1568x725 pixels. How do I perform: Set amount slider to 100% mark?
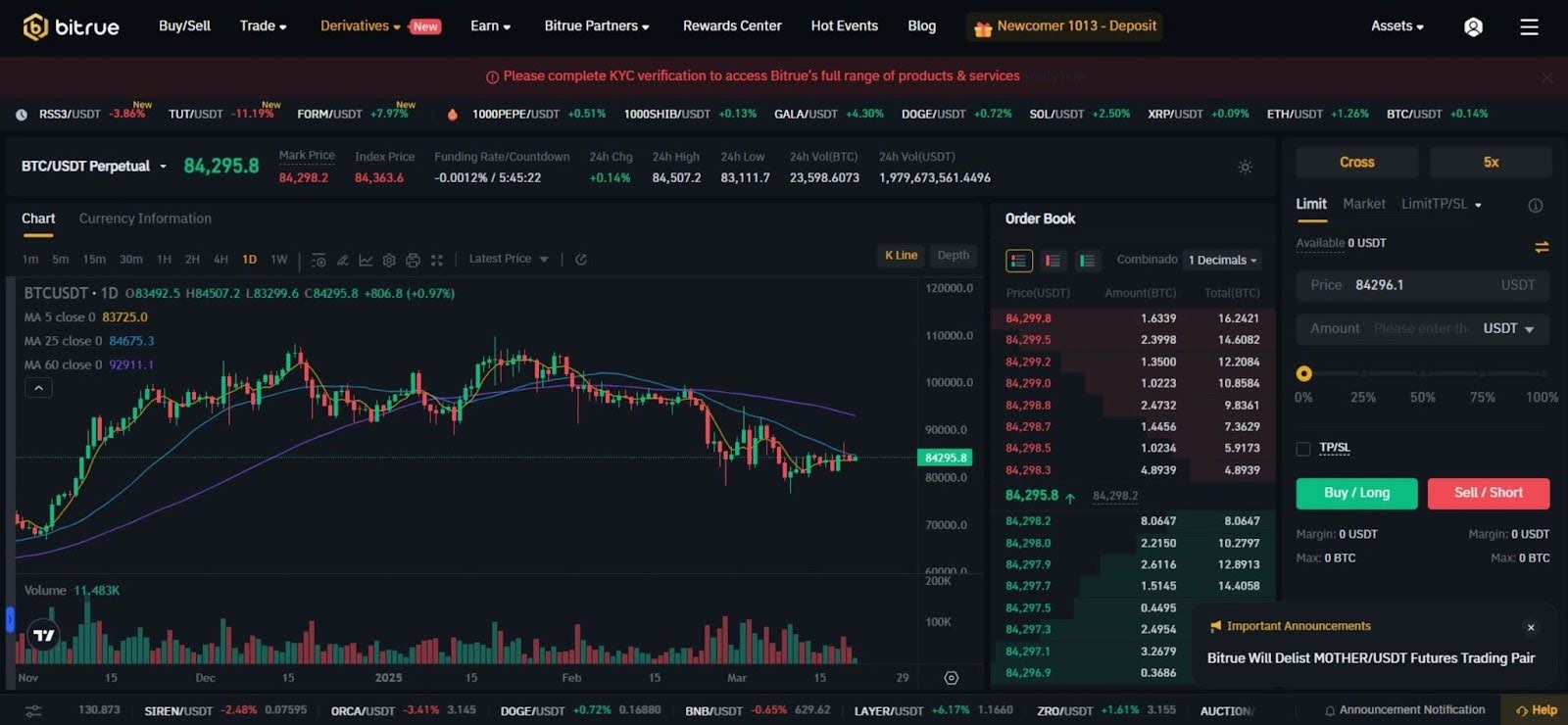1543,374
